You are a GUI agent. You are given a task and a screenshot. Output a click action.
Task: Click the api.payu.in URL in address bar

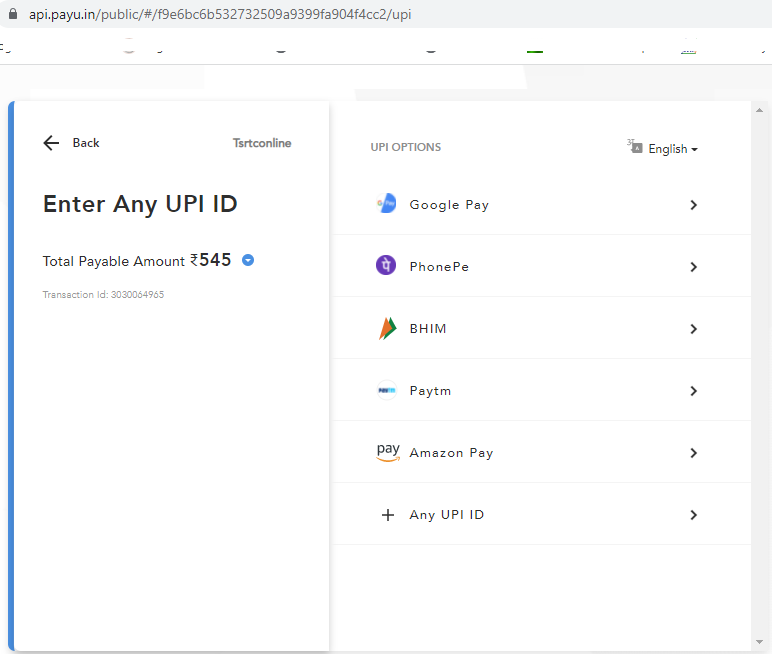click(220, 14)
